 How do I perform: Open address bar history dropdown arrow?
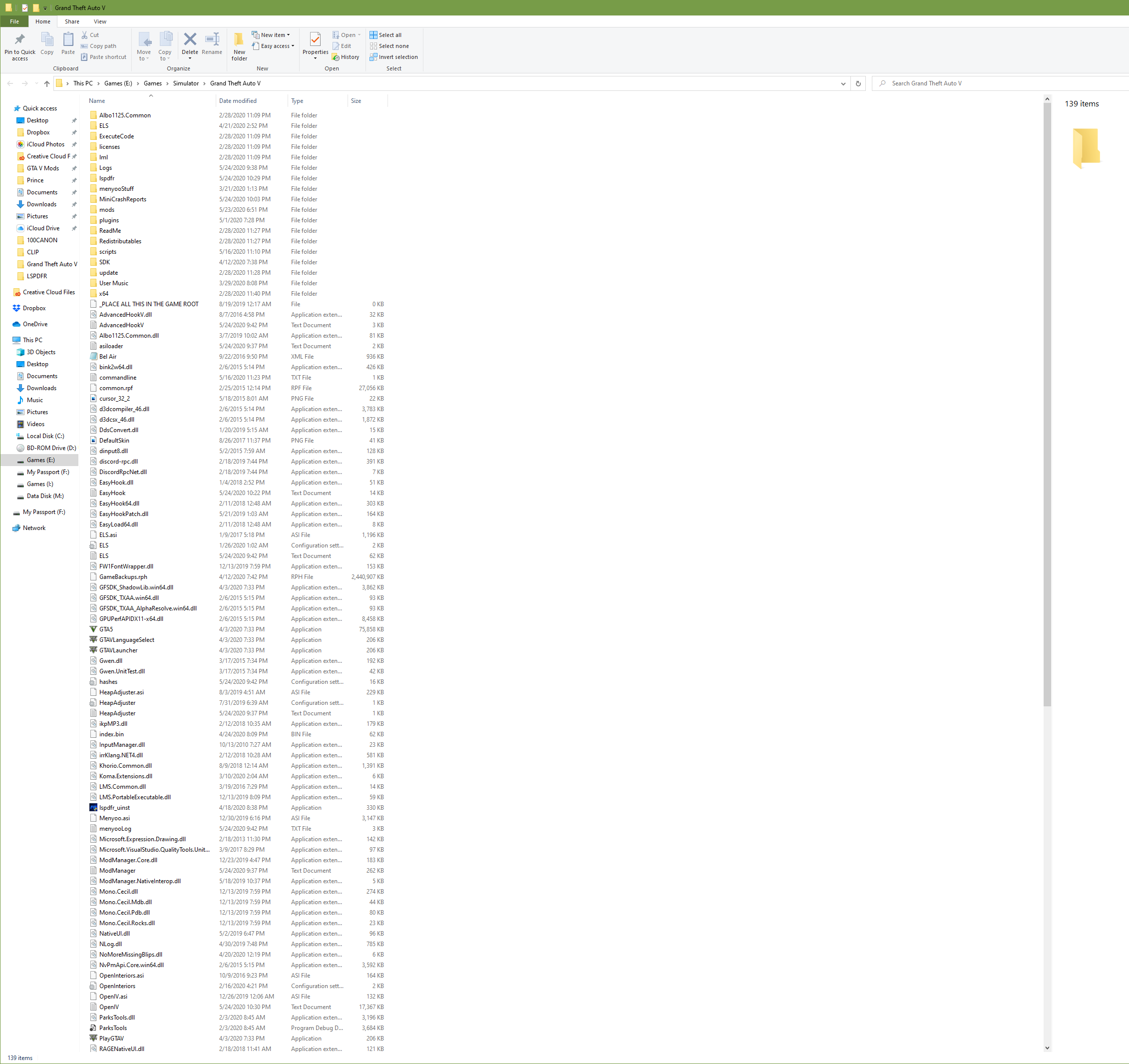click(843, 83)
